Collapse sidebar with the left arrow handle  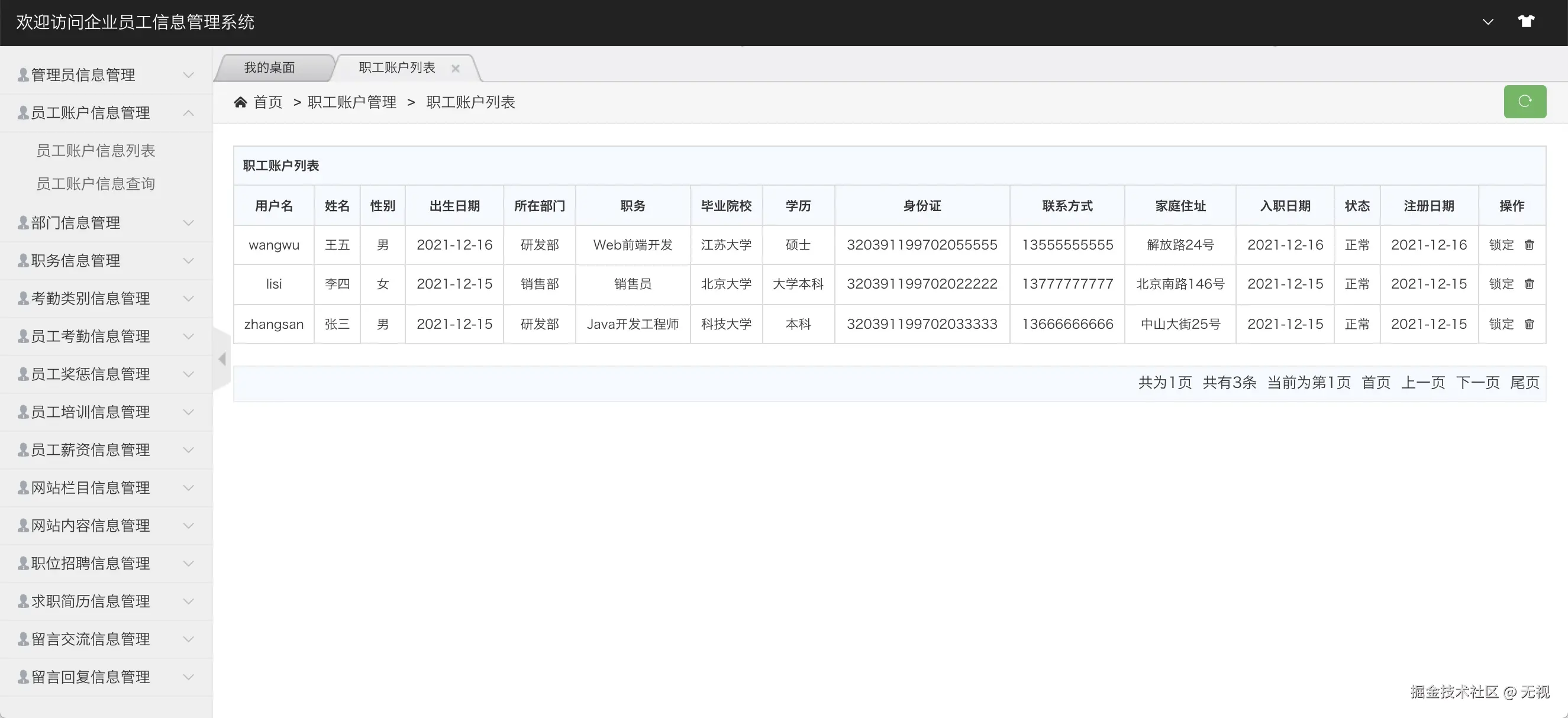[222, 359]
